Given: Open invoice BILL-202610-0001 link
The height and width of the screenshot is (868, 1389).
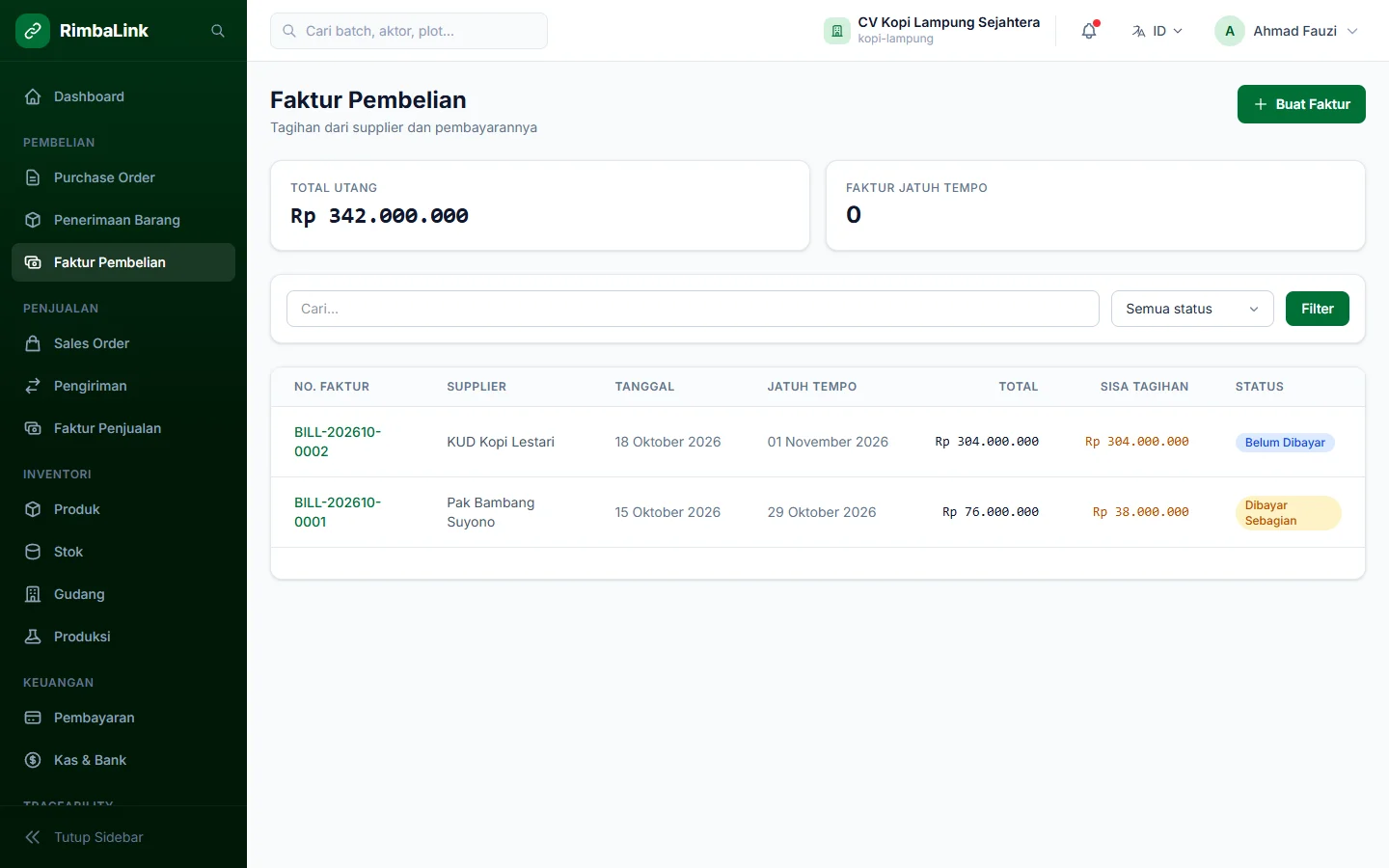Looking at the screenshot, I should 338,512.
